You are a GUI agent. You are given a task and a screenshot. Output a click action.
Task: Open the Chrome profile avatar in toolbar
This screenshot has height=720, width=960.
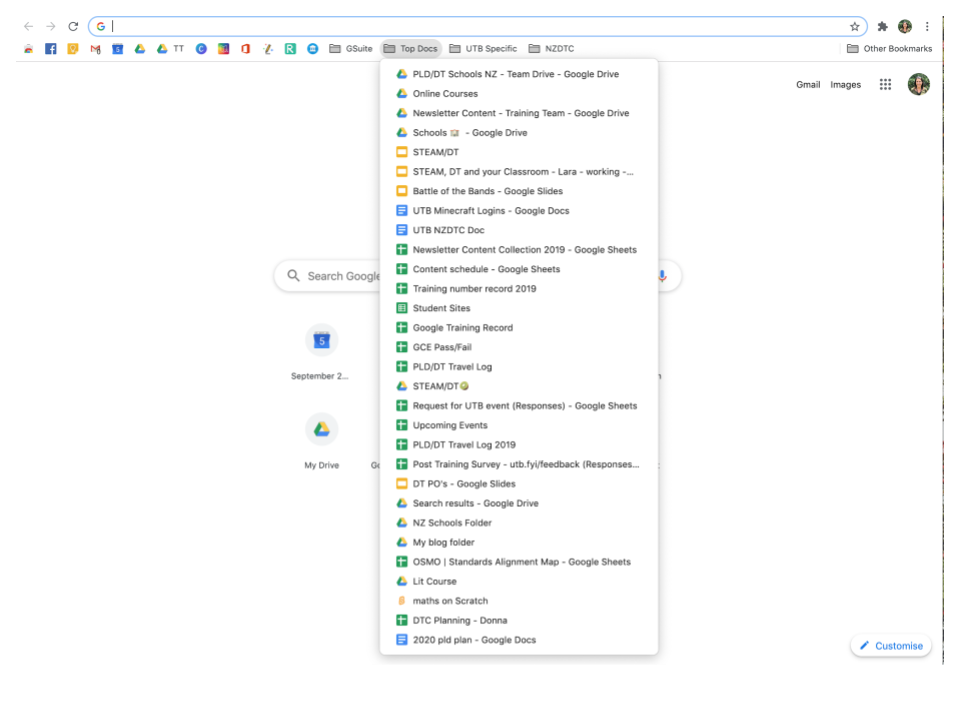(x=905, y=26)
